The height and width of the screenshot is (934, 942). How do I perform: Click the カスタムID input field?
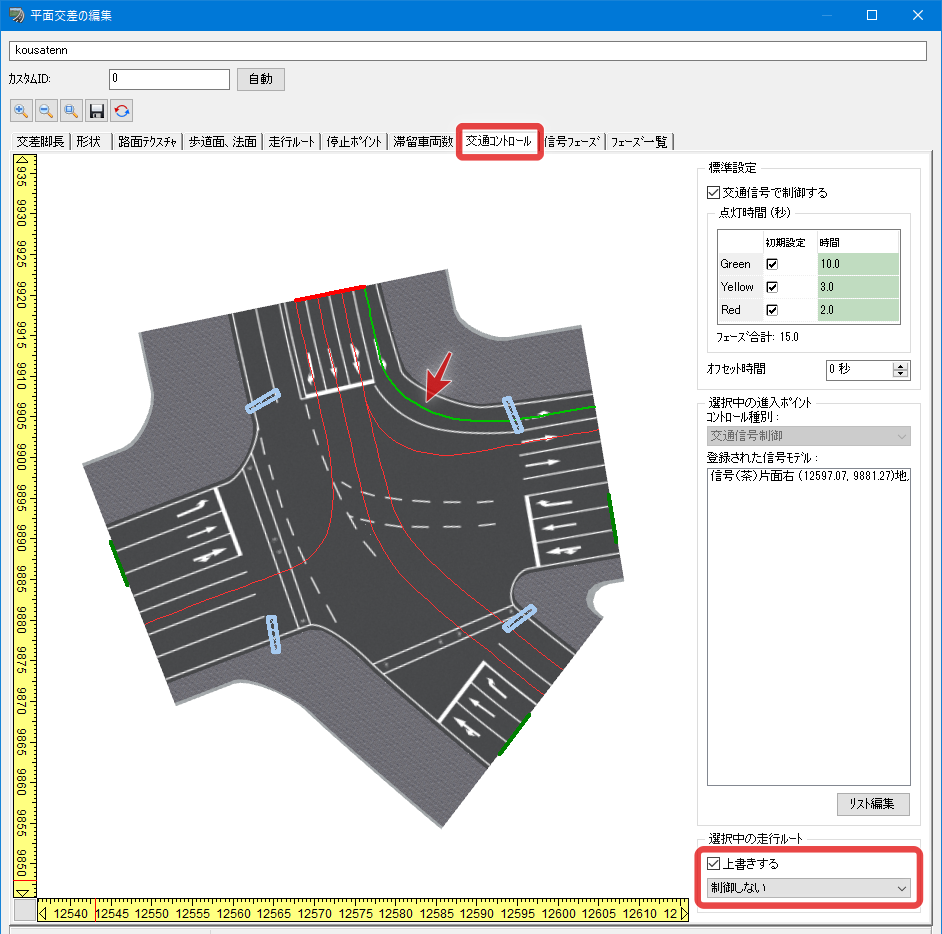169,79
